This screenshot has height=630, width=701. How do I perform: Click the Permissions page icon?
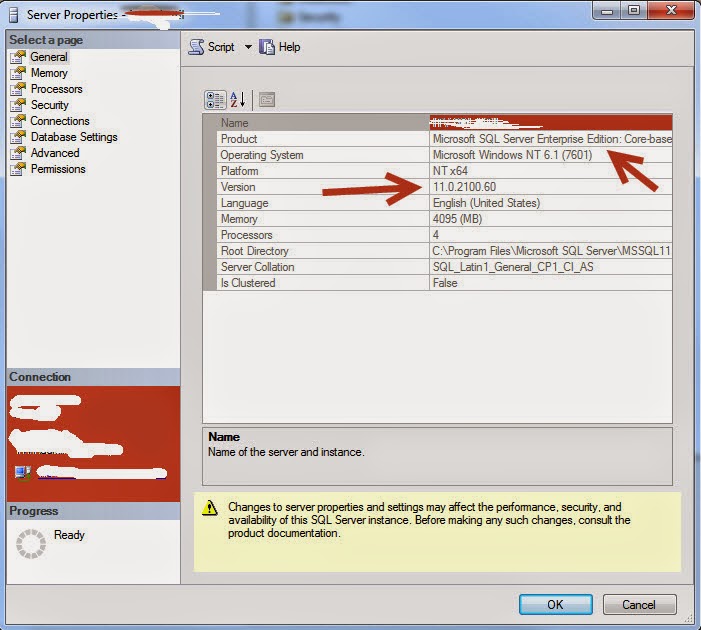[18, 169]
